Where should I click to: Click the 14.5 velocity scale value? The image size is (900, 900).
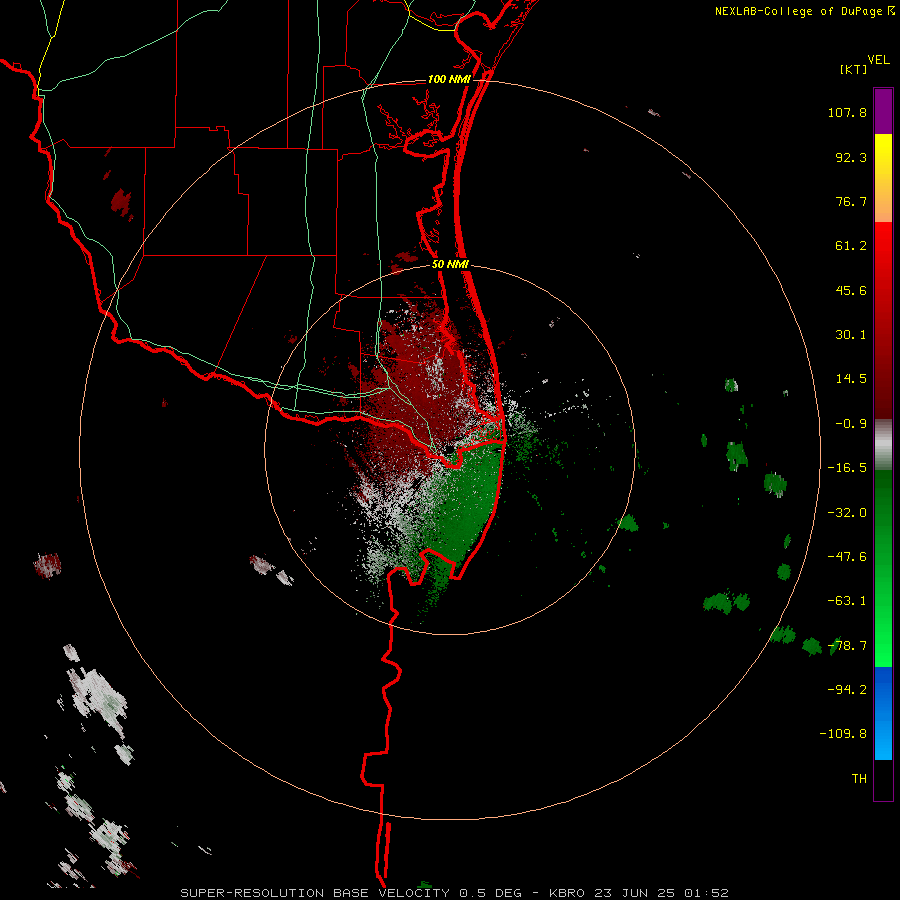click(x=851, y=379)
